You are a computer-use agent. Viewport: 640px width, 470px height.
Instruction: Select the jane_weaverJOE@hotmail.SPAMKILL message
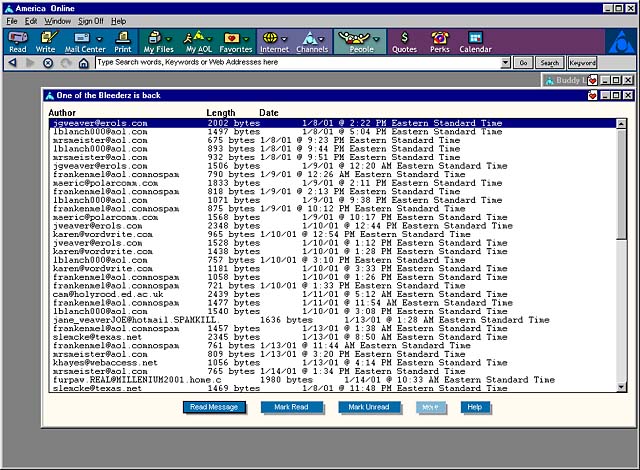tap(332, 320)
